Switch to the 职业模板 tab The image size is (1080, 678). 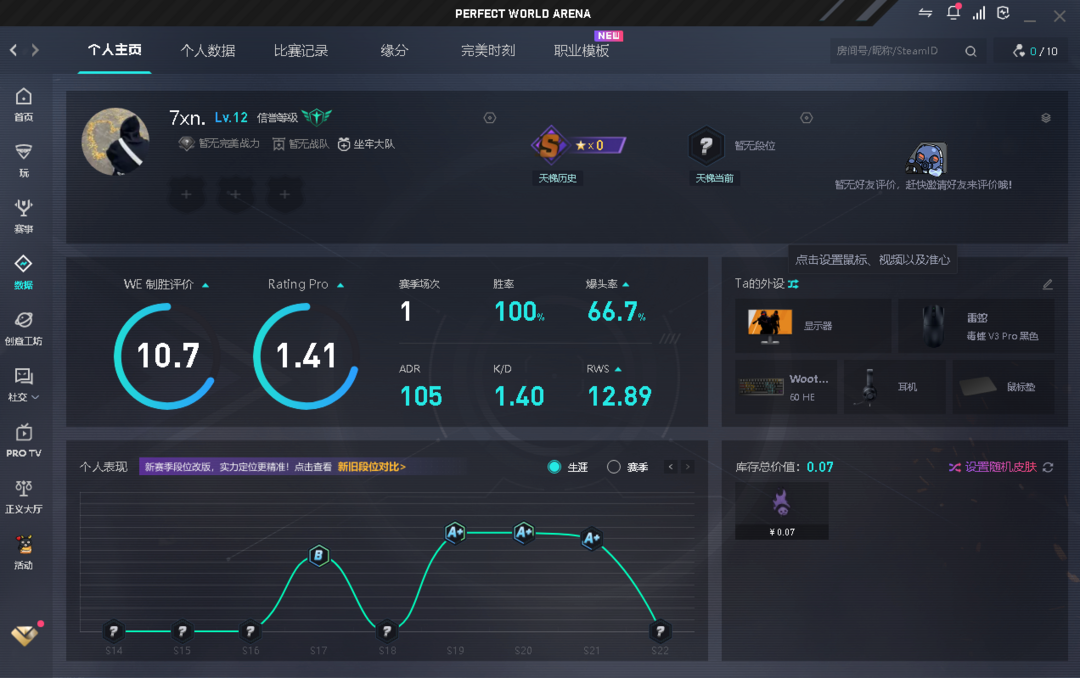point(581,50)
